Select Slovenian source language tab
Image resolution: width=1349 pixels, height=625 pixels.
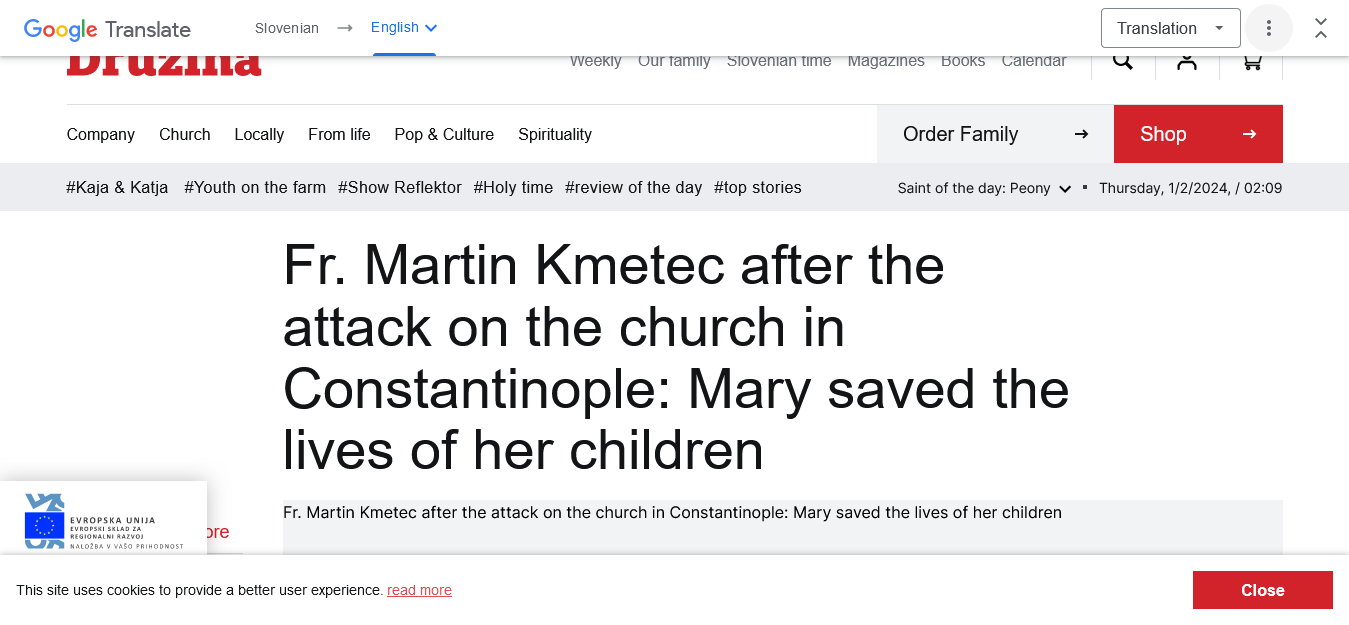(x=287, y=28)
